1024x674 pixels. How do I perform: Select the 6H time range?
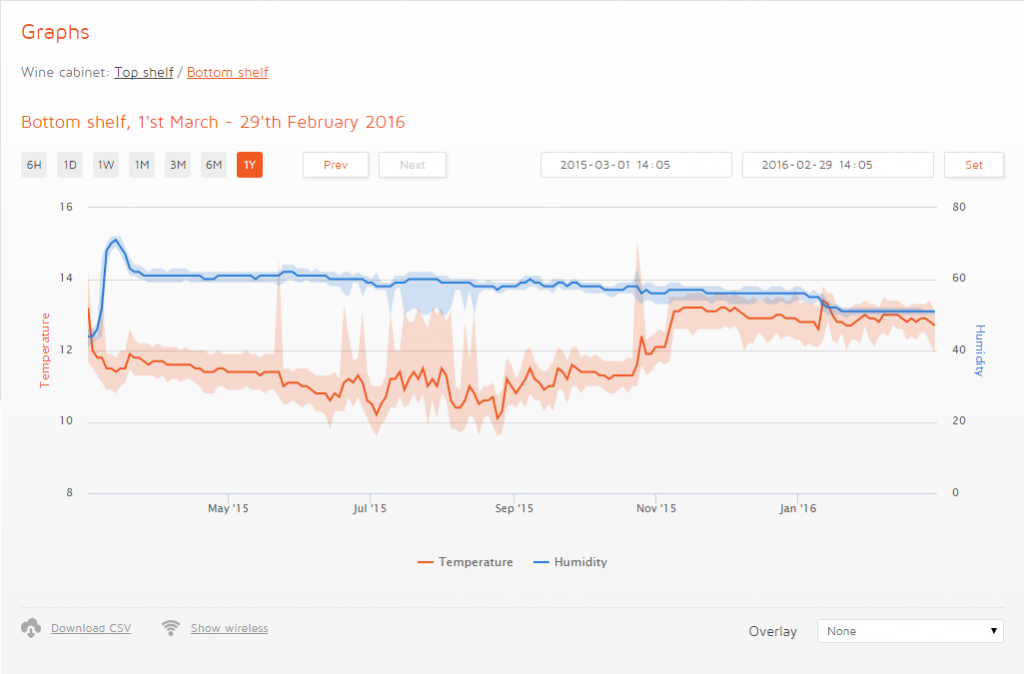pos(34,165)
